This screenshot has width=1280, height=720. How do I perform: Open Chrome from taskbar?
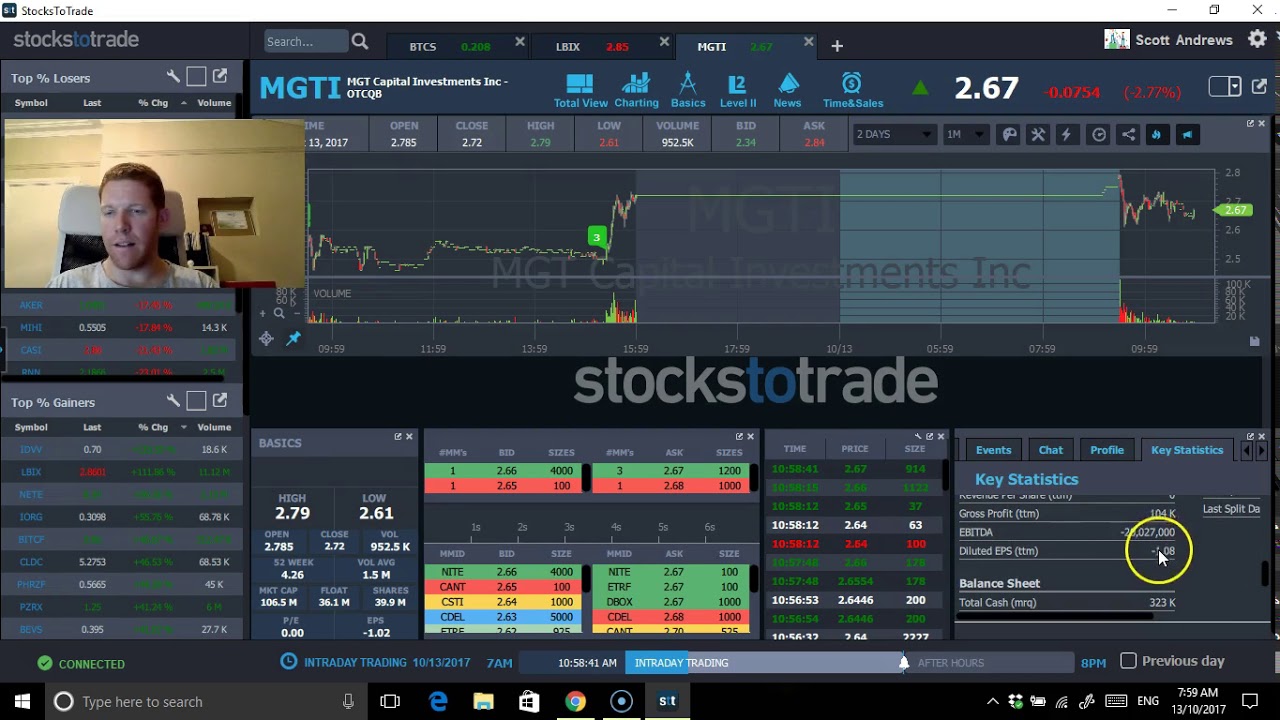(575, 701)
